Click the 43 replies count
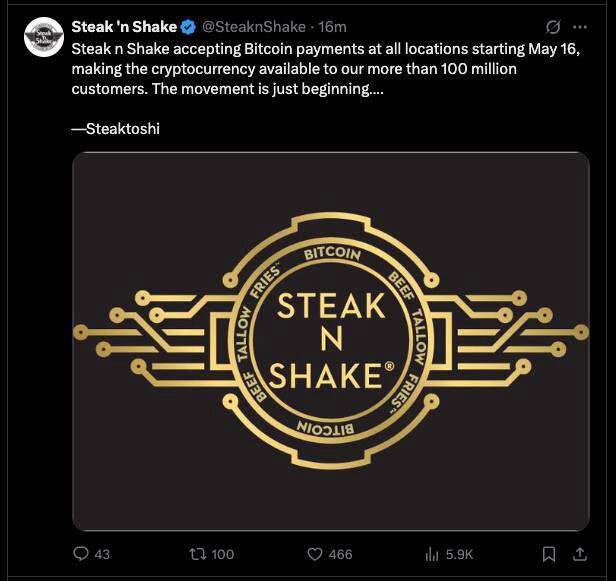This screenshot has height=581, width=616. [x=102, y=554]
